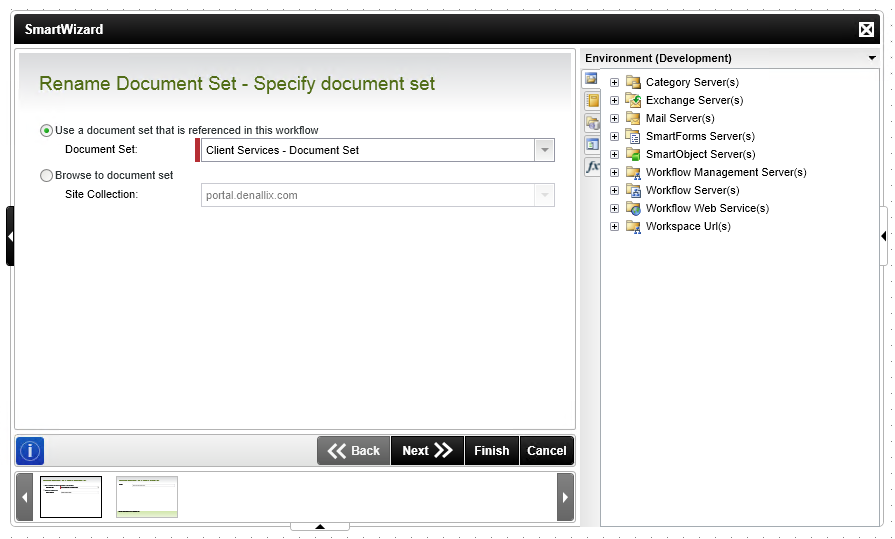Image resolution: width=895 pixels, height=539 pixels.
Task: Open the yellow notebook browser tab
Action: click(592, 100)
